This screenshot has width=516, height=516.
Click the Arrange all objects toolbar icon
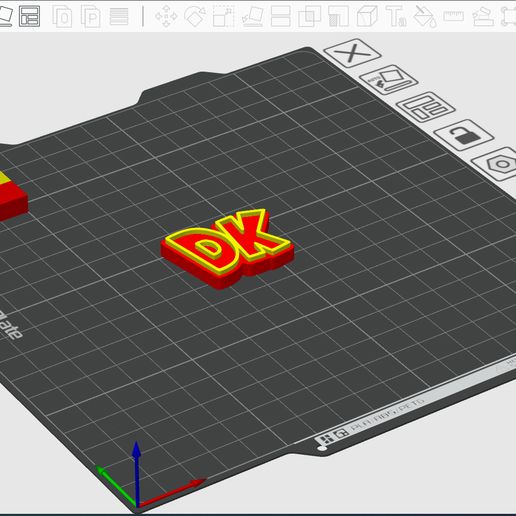pos(30,16)
